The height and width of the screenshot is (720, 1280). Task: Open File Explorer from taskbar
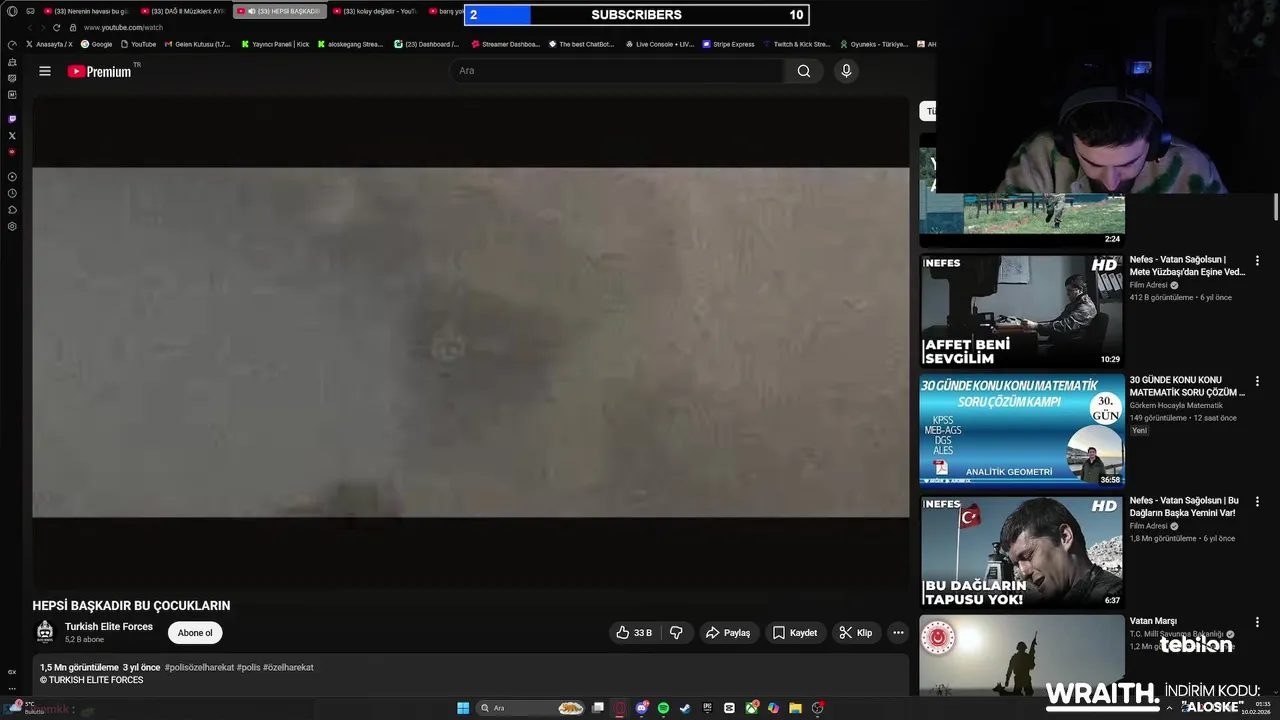(x=795, y=708)
